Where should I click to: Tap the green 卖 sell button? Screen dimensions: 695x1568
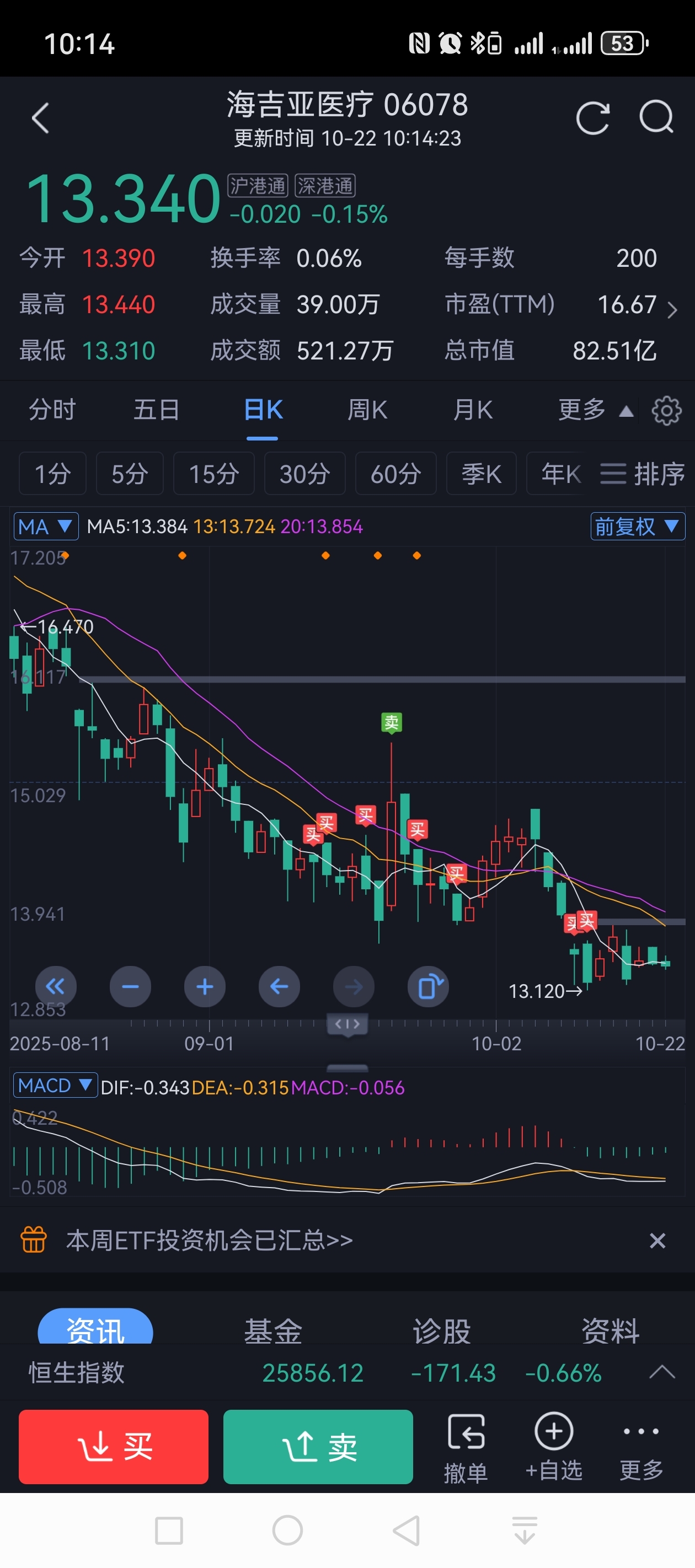[x=318, y=1446]
